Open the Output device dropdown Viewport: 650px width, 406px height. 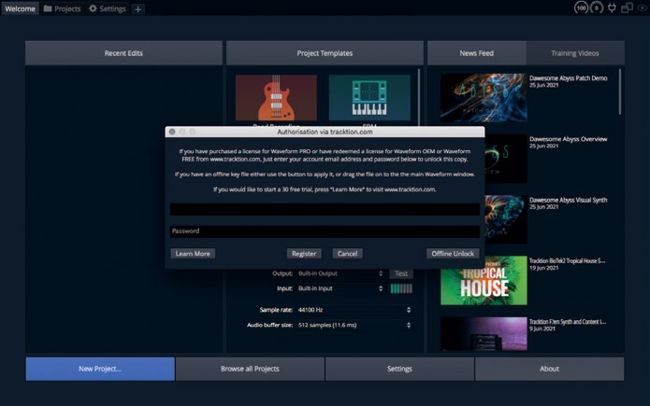(x=340, y=274)
